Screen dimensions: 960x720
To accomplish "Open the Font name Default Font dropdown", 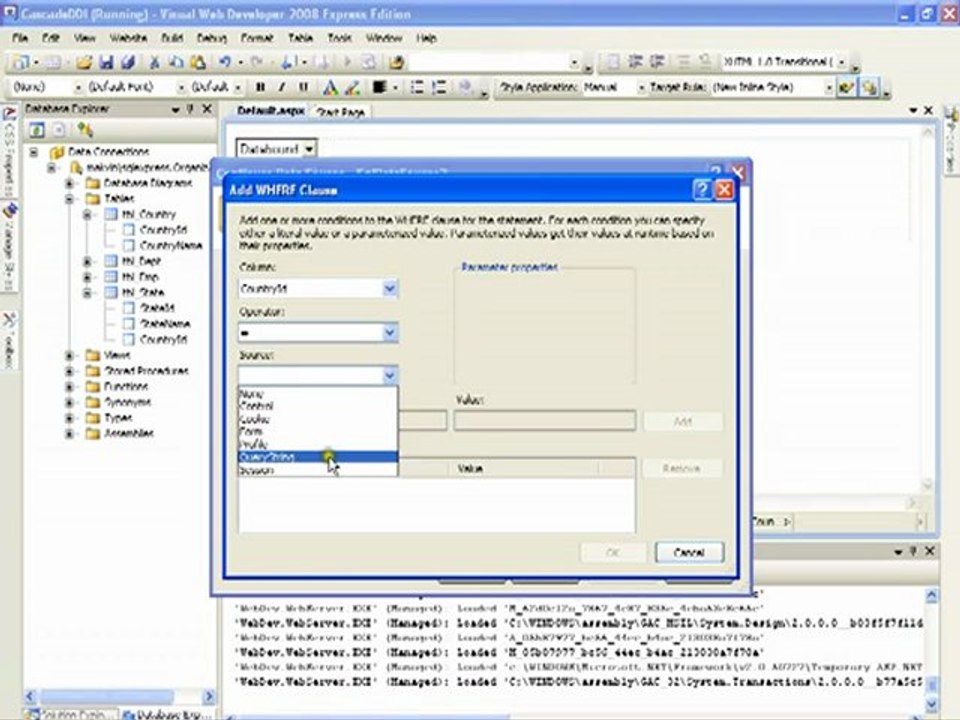I will click(181, 88).
